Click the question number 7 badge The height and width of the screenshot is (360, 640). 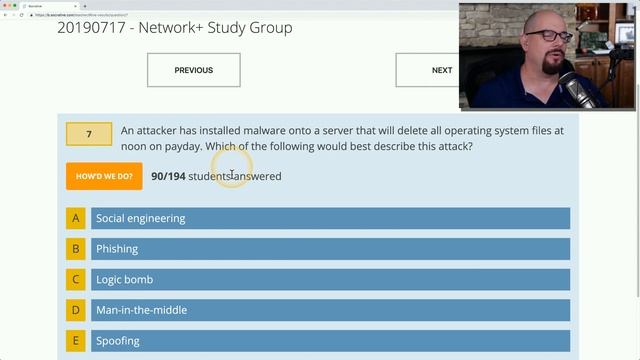(x=89, y=134)
